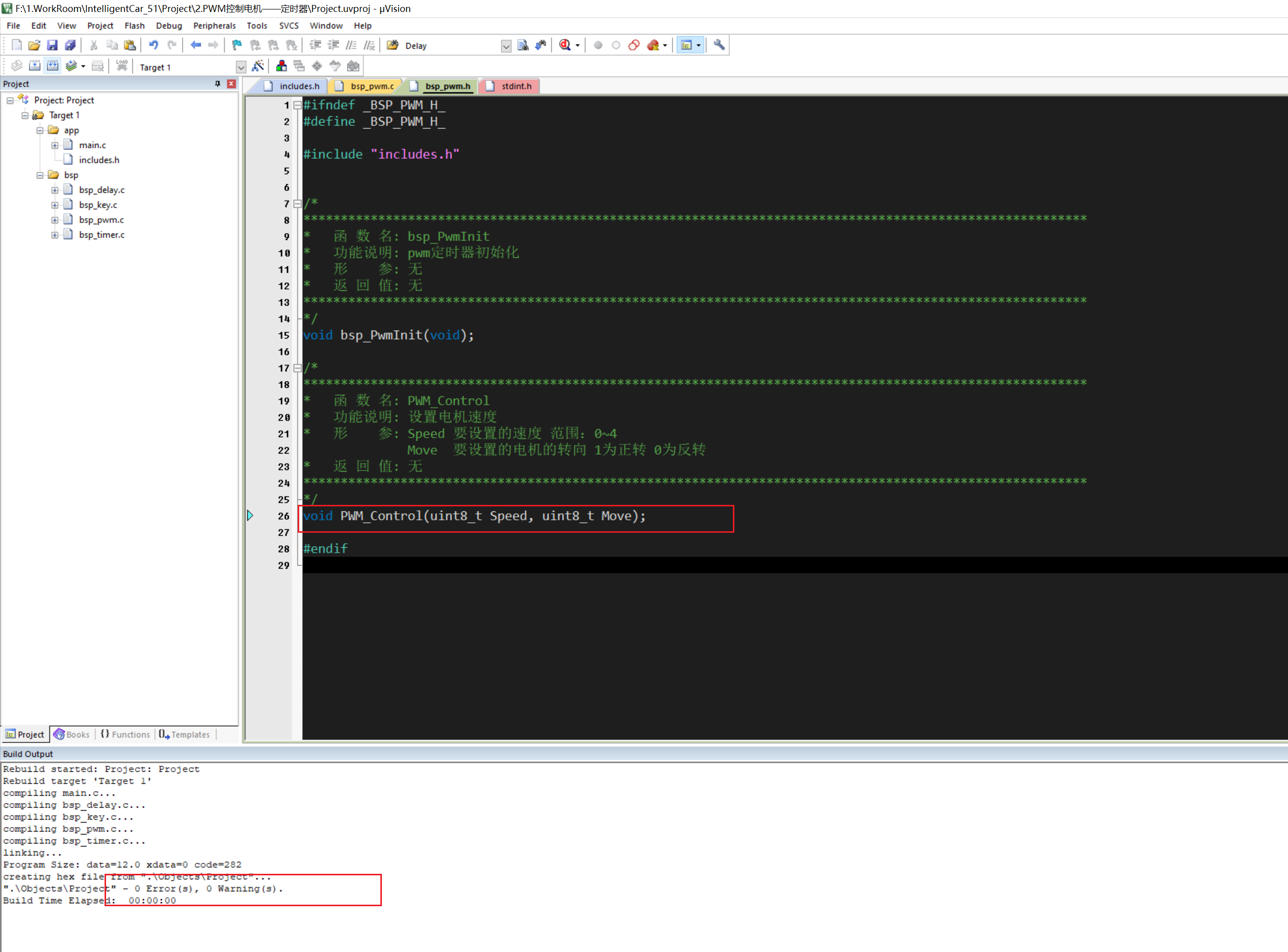The width and height of the screenshot is (1288, 952).
Task: Expand main.c dependencies
Action: [55, 145]
